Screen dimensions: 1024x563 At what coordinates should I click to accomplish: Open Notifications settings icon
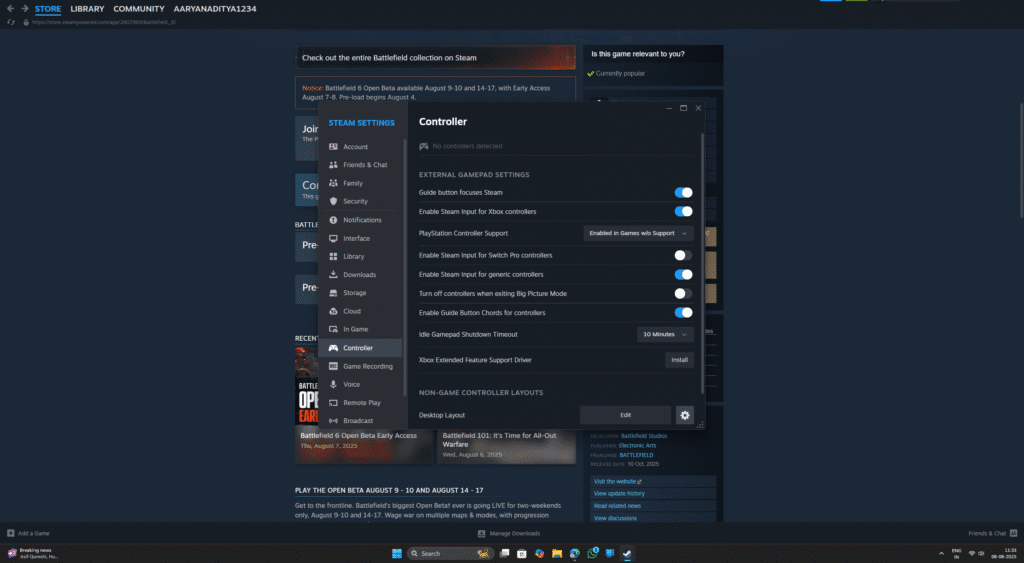[x=333, y=220]
